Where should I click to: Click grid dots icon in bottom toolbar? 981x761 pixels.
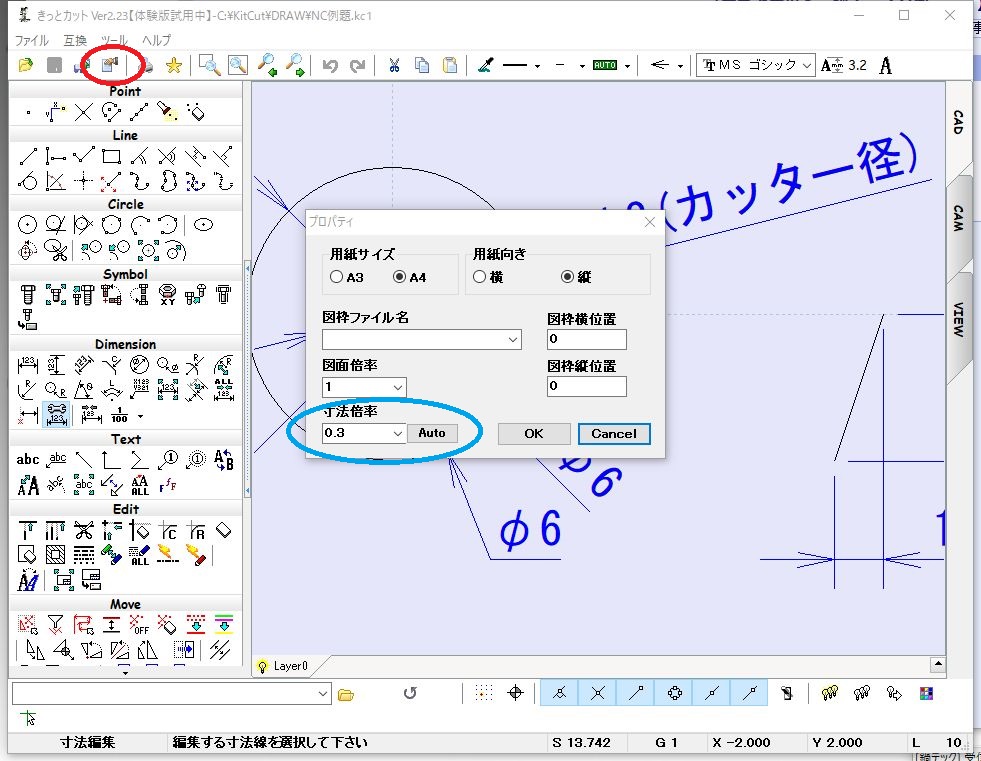point(484,693)
